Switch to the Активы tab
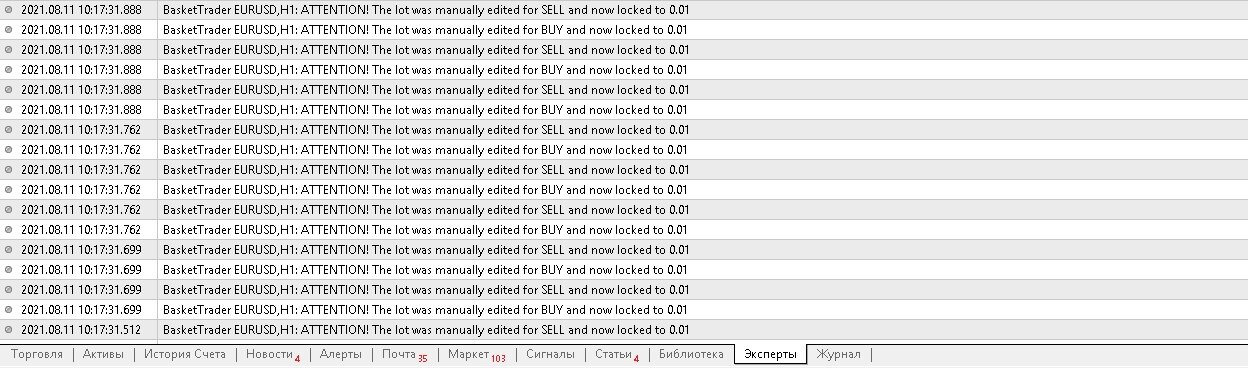The height and width of the screenshot is (368, 1248). click(103, 354)
